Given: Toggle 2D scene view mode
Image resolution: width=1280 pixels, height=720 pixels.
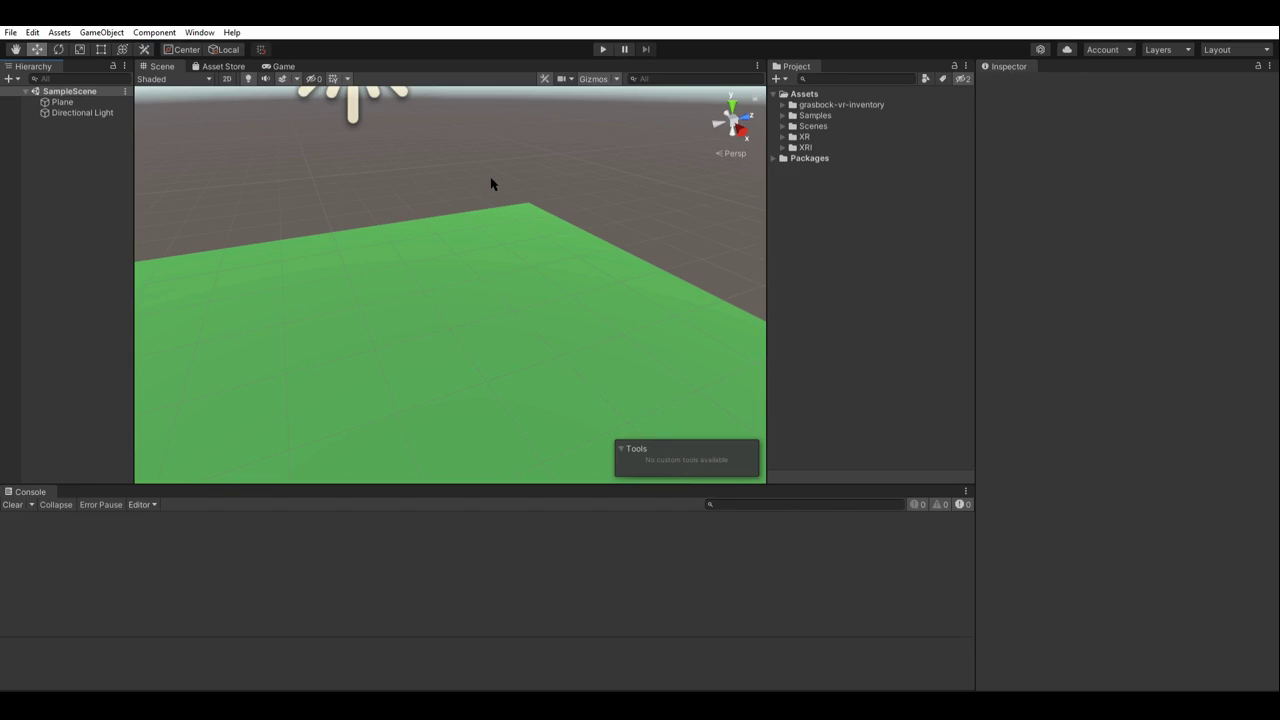Looking at the screenshot, I should [227, 79].
